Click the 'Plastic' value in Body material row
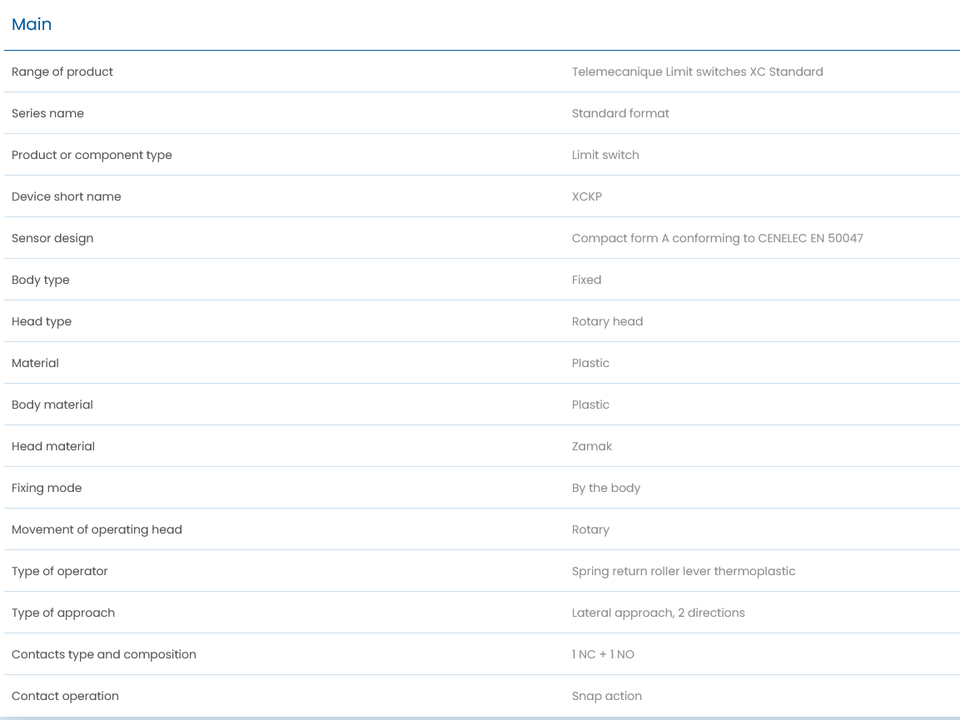This screenshot has height=720, width=960. pos(590,405)
